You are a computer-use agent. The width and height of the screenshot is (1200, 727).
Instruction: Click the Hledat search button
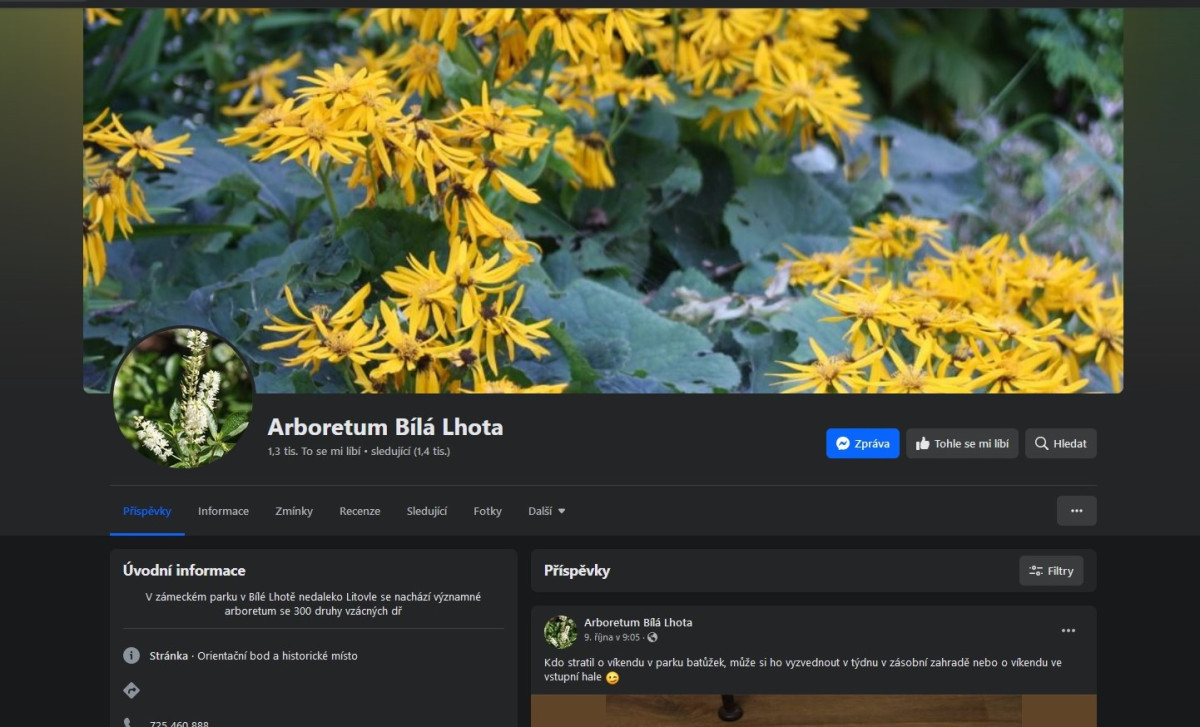[1060, 444]
